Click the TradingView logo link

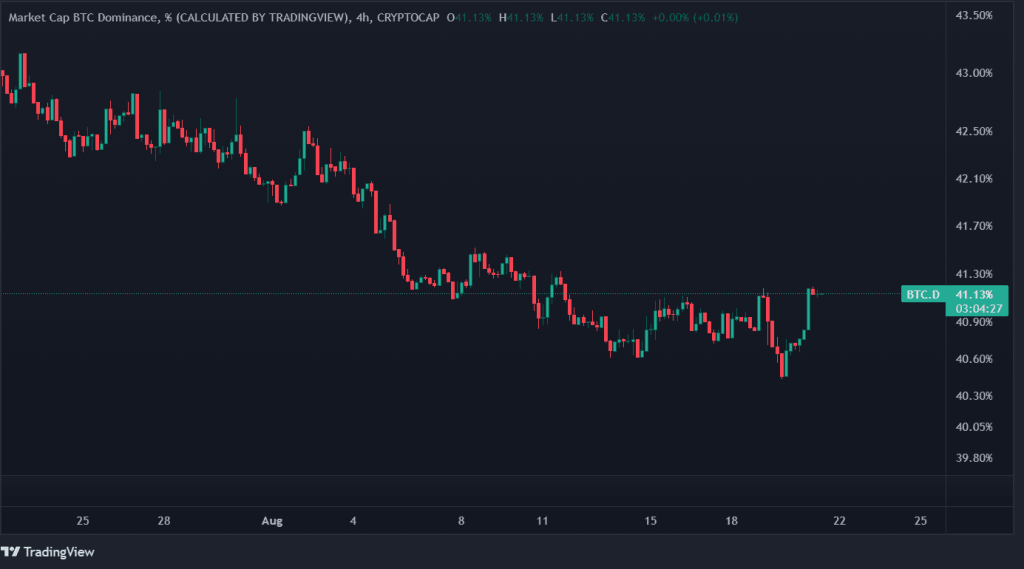(x=48, y=552)
